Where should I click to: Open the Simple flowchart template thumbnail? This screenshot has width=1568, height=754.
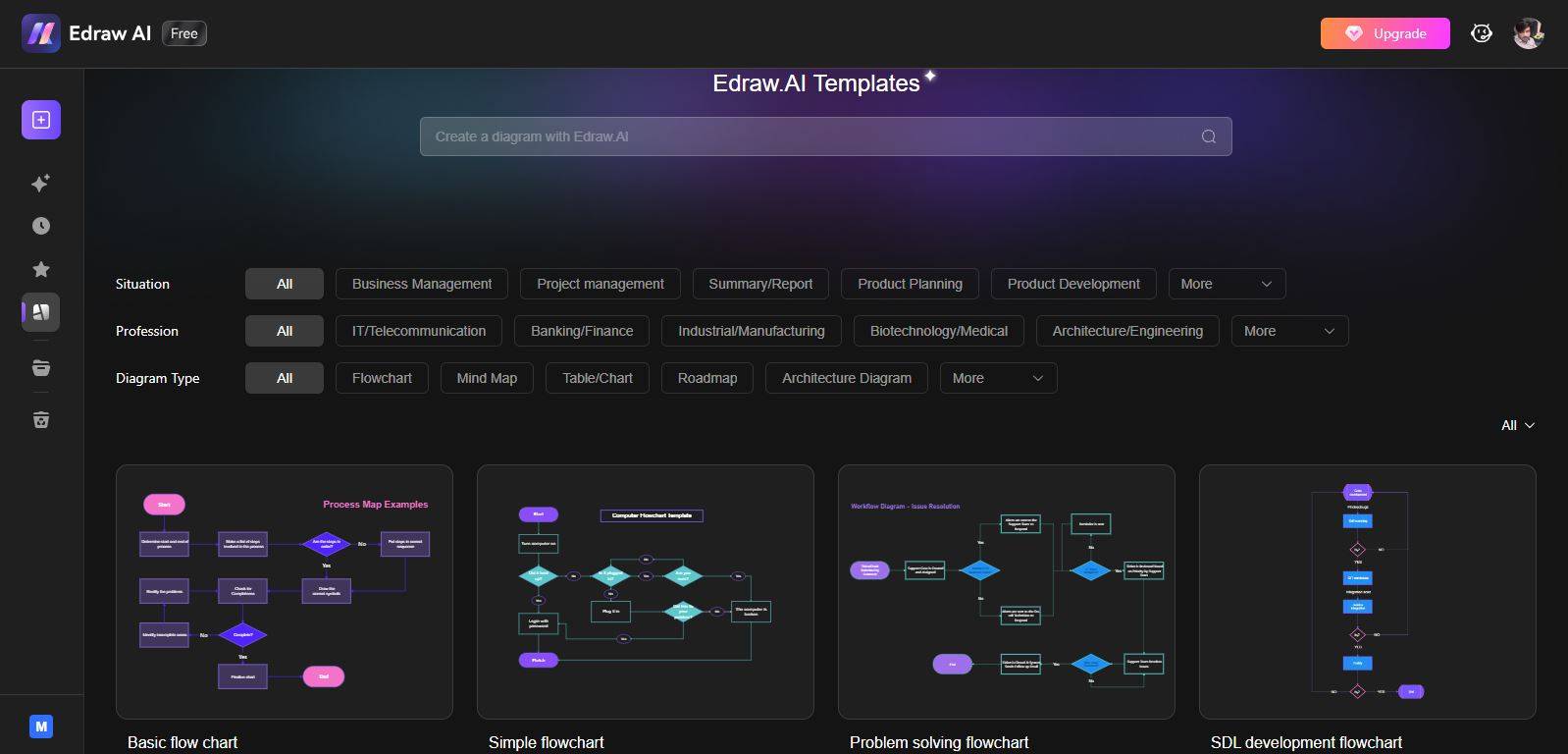click(x=646, y=592)
